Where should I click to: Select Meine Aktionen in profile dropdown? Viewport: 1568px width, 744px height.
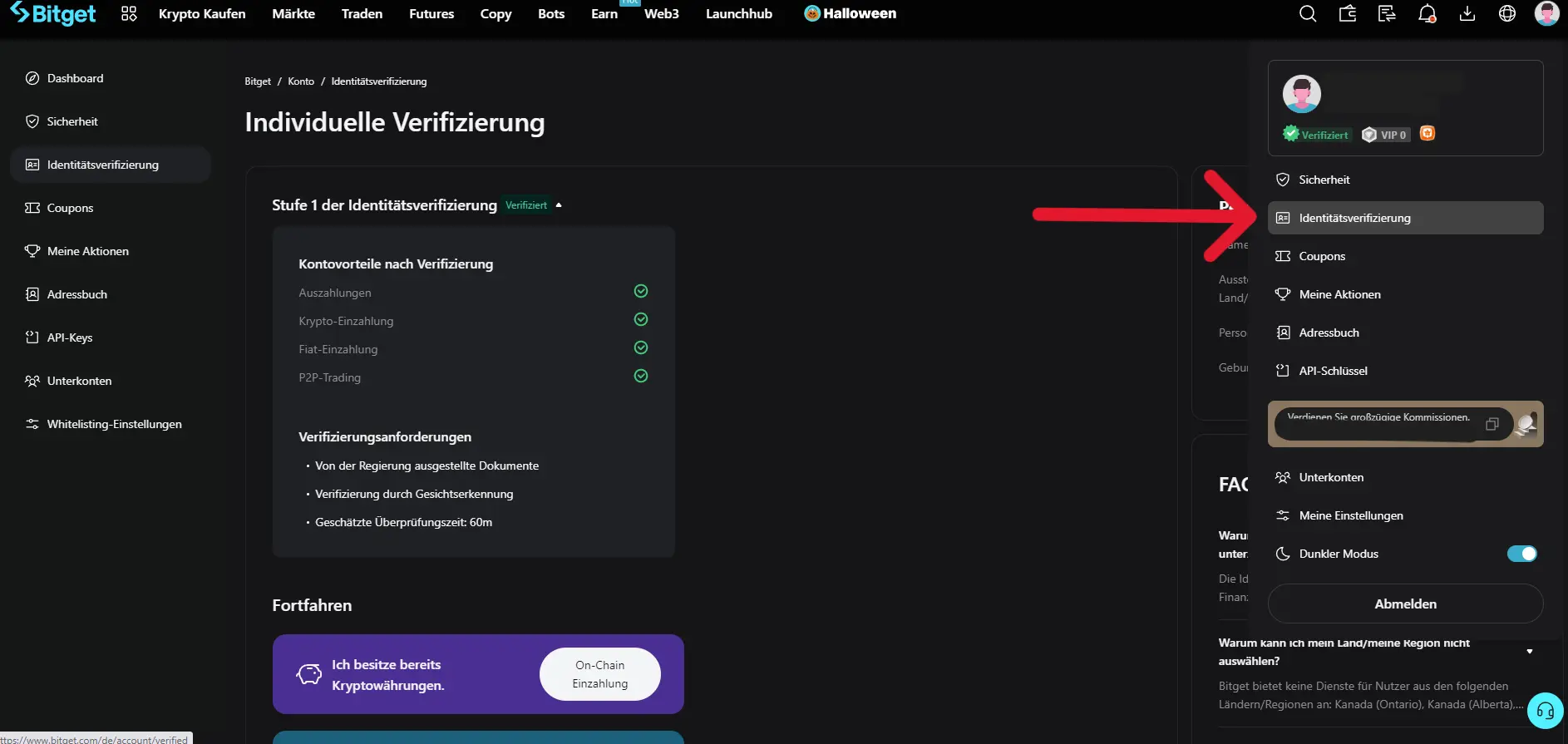tap(1405, 294)
